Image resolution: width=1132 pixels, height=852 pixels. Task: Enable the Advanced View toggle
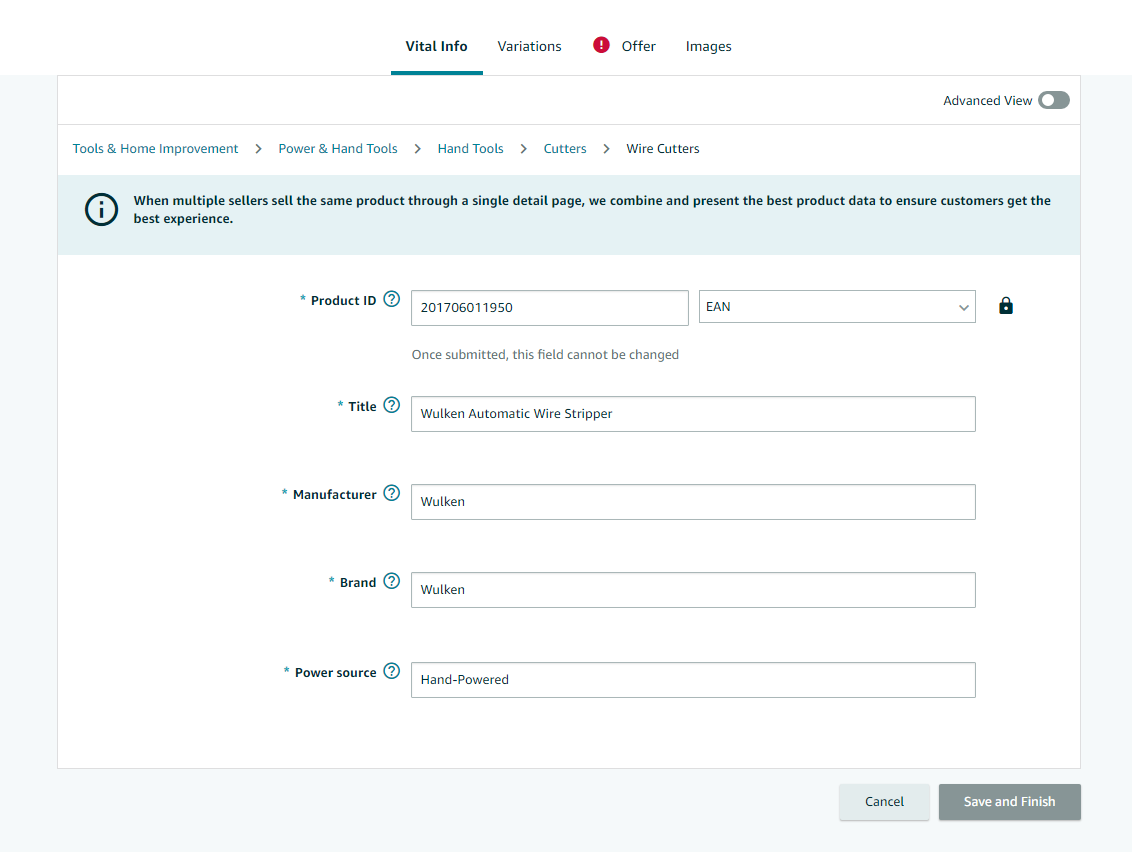tap(1053, 100)
